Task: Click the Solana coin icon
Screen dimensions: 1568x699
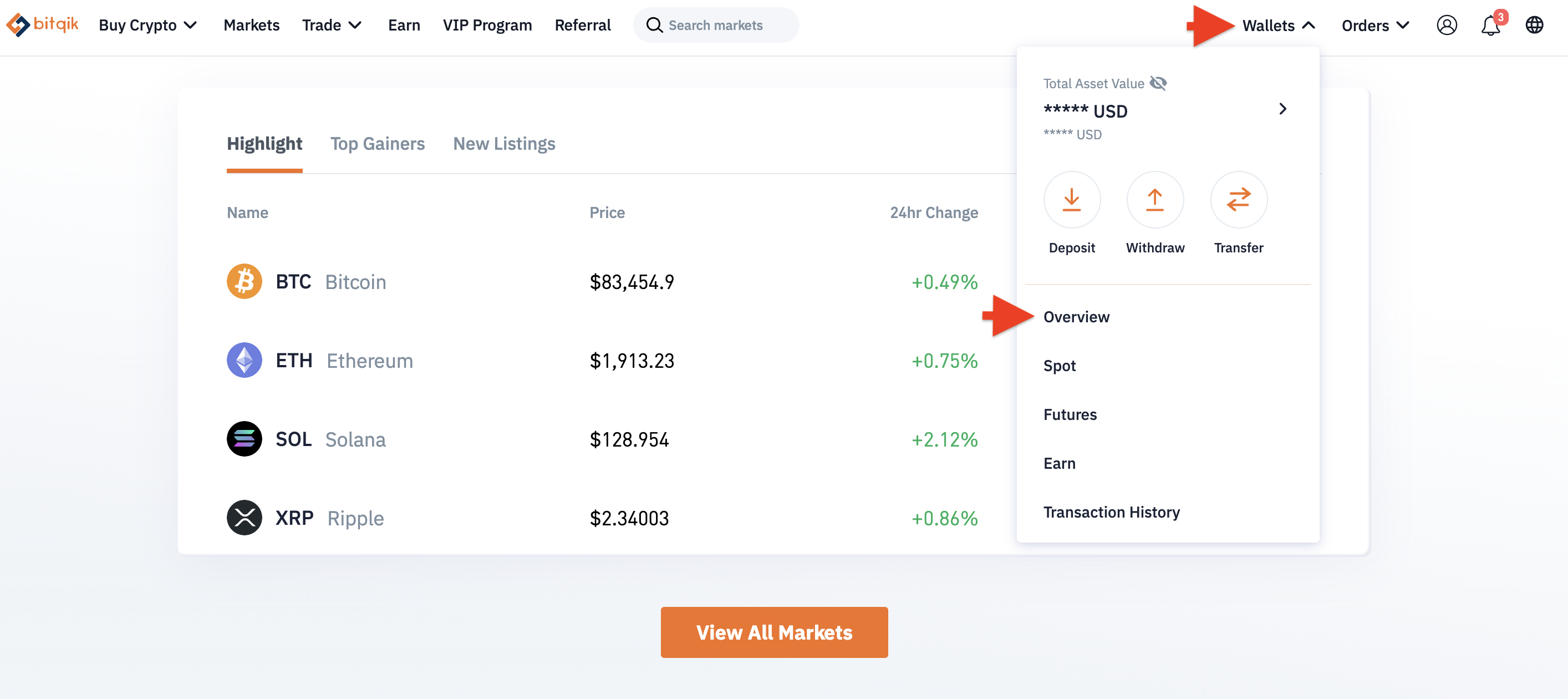Action: coord(244,438)
